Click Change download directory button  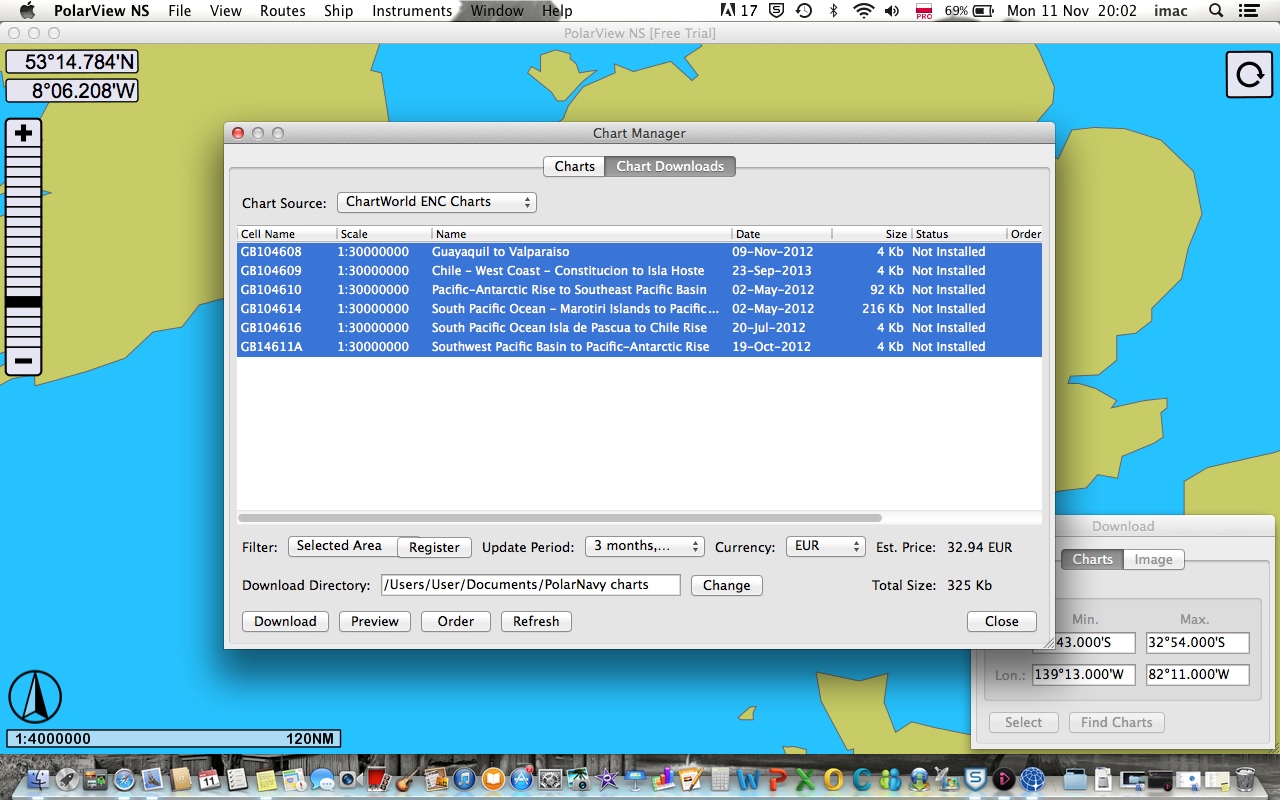[726, 585]
